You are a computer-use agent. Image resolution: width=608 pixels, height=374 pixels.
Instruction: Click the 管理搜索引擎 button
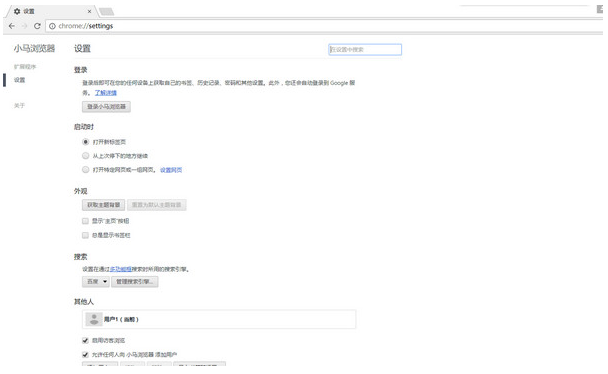coord(135,281)
